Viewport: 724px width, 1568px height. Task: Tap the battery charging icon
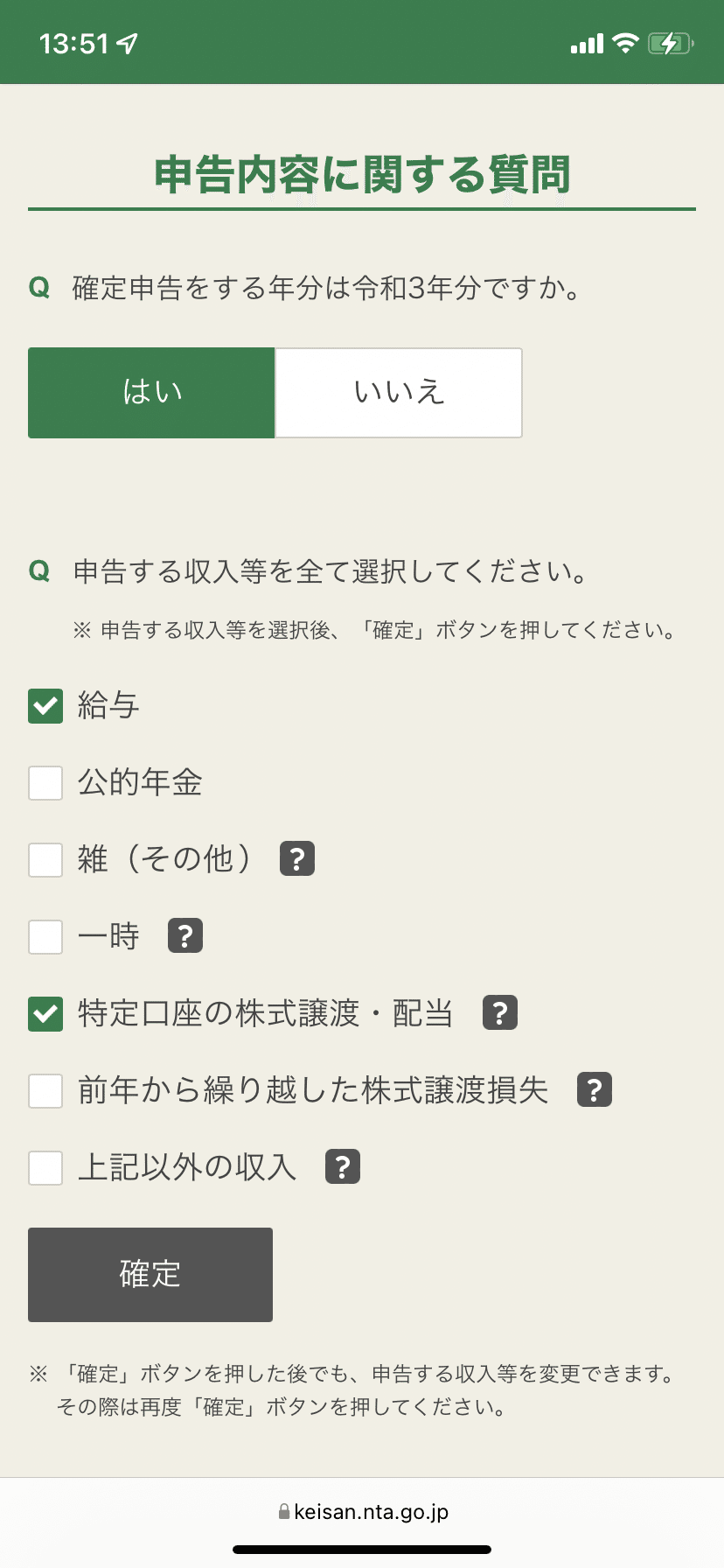pos(671,43)
